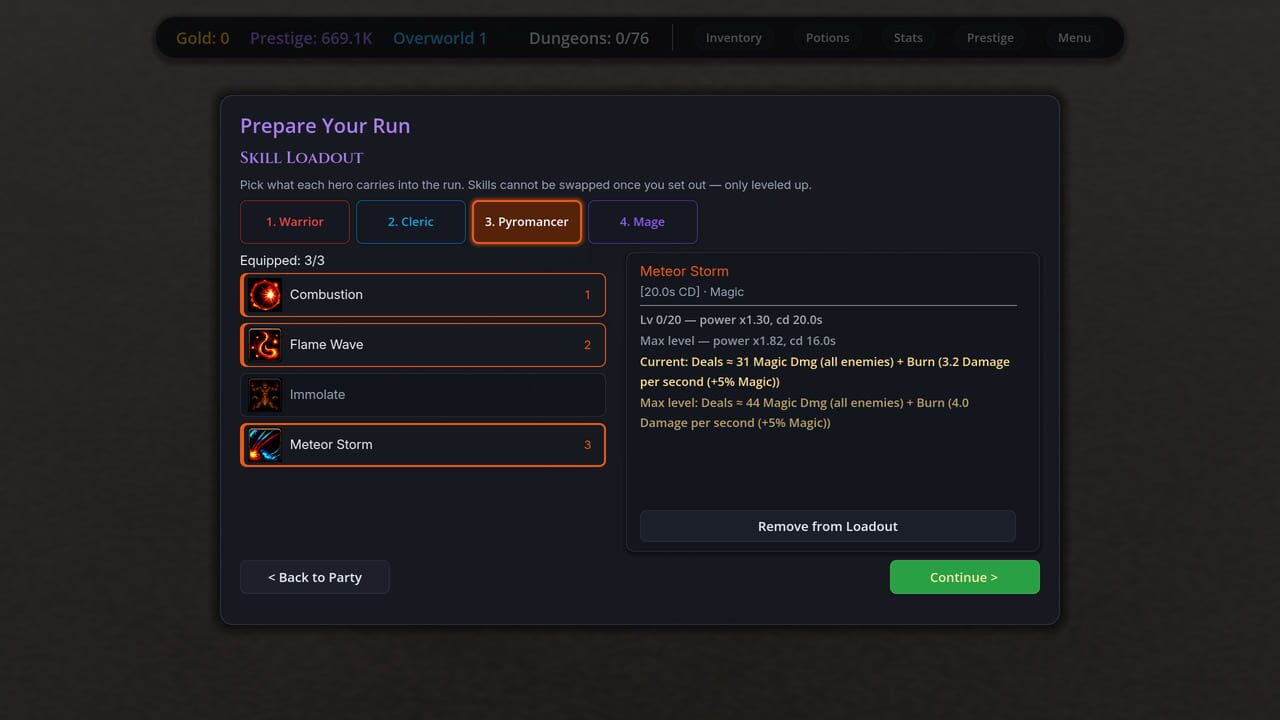Click the Meteor Storm detail title
This screenshot has height=720, width=1280.
tap(684, 271)
